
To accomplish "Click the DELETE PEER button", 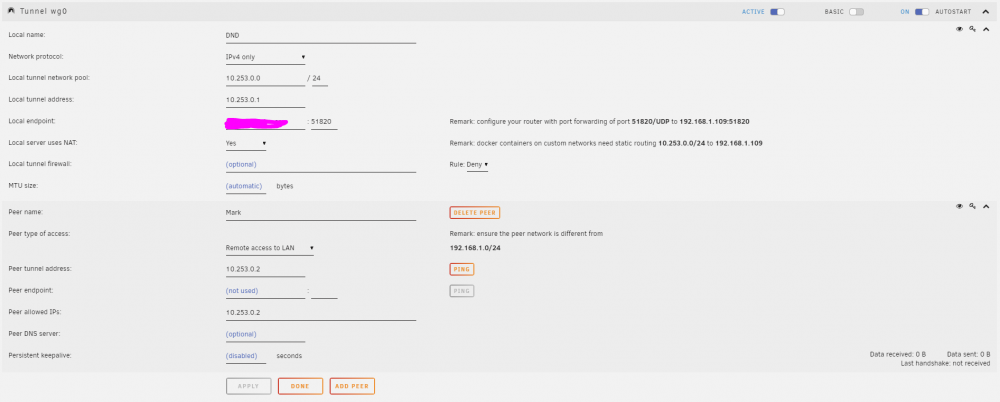I will (x=474, y=212).
